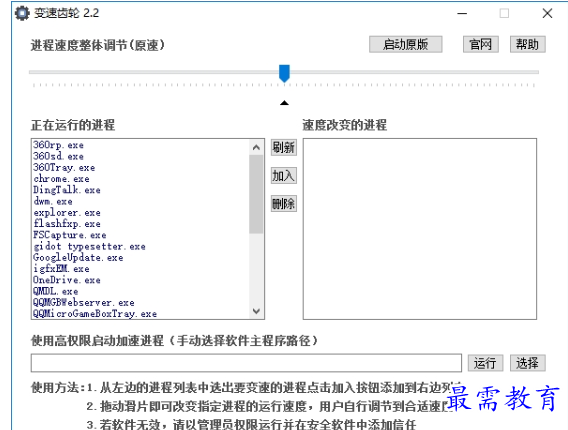This screenshot has width=568, height=430.
Task: Select igfxEM.exe in the process list
Action: [x=61, y=269]
